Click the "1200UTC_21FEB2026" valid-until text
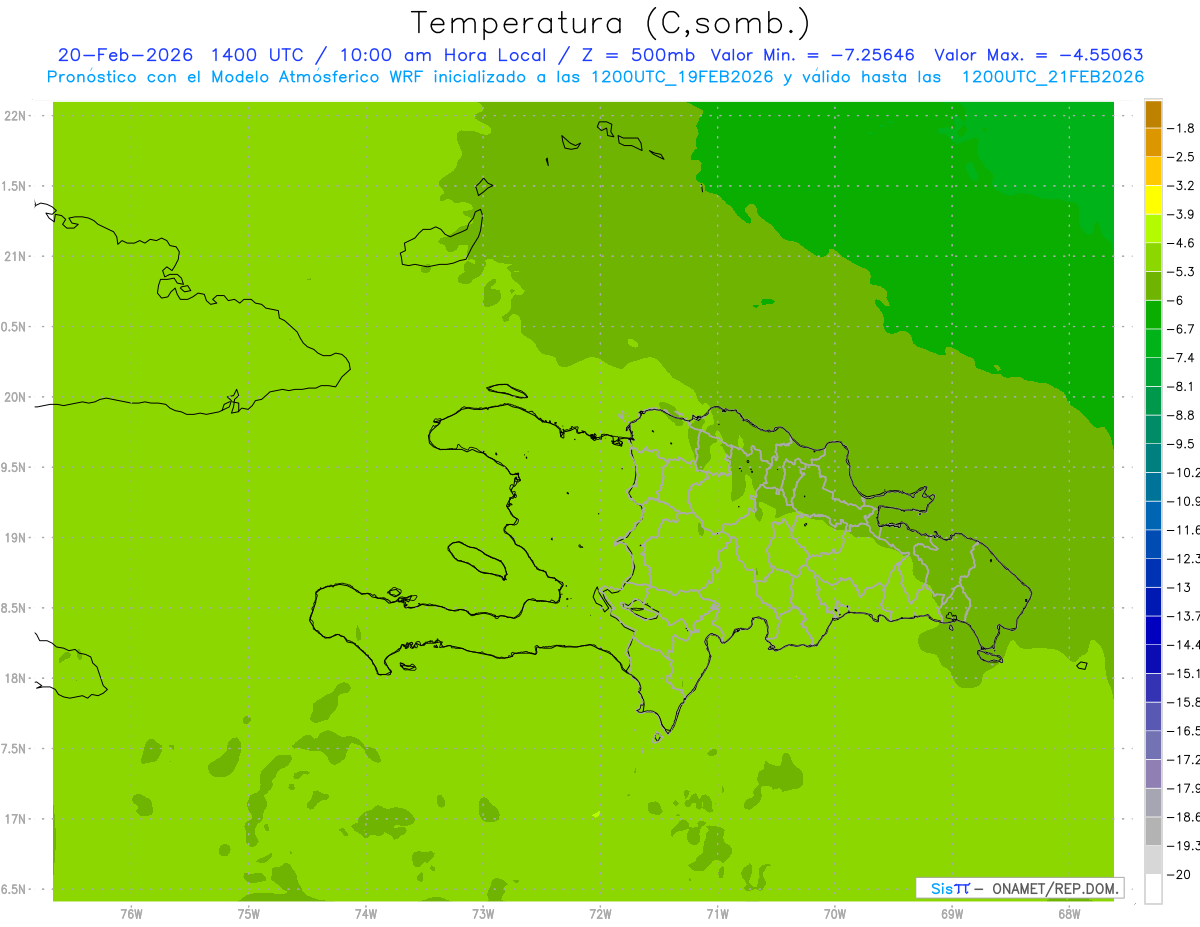Viewport: 1200px width, 927px height. pos(1052,77)
